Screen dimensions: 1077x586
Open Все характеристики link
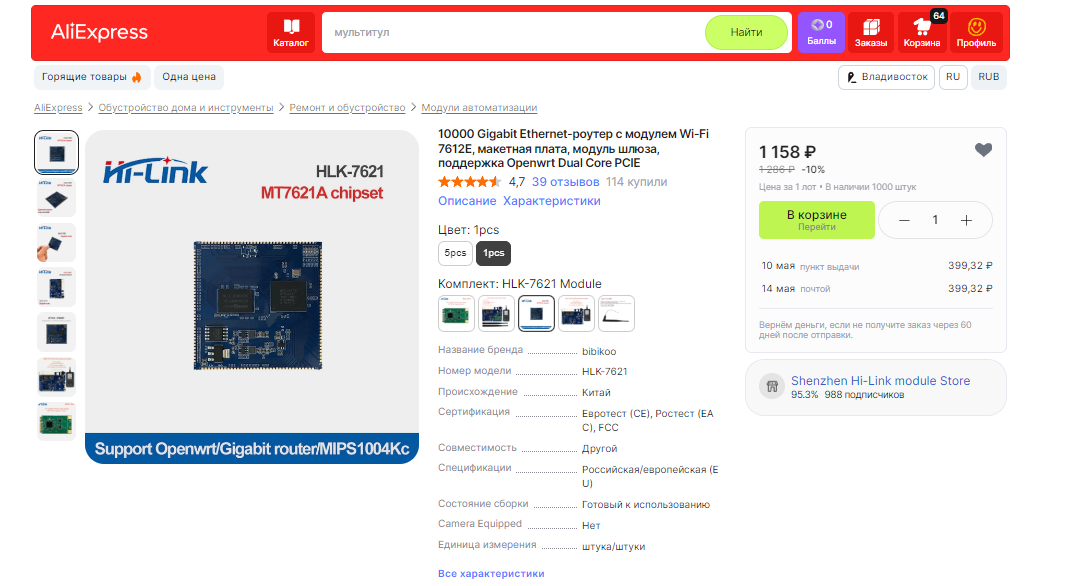coord(491,574)
